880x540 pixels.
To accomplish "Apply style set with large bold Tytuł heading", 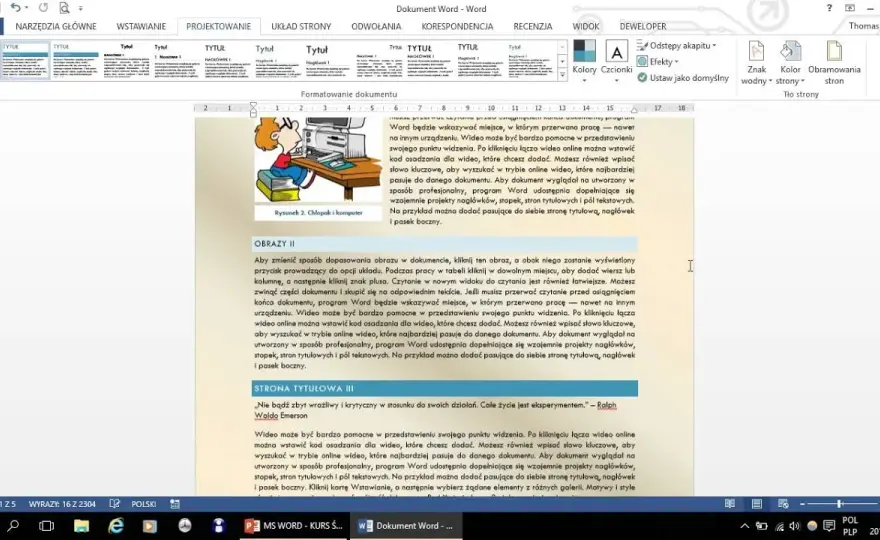I will 329,60.
